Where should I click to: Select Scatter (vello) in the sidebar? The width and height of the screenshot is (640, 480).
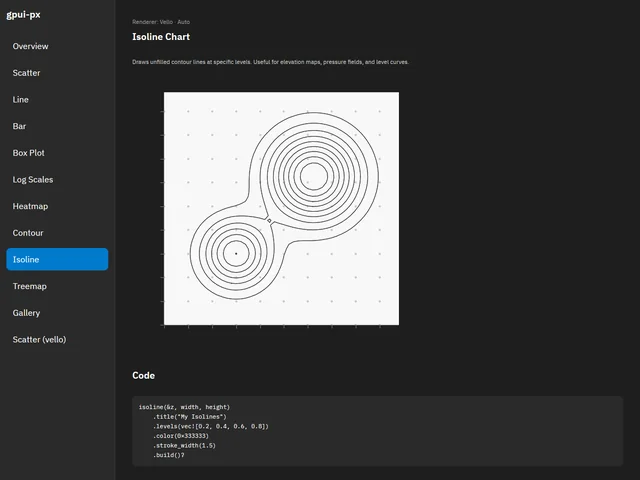[57, 339]
